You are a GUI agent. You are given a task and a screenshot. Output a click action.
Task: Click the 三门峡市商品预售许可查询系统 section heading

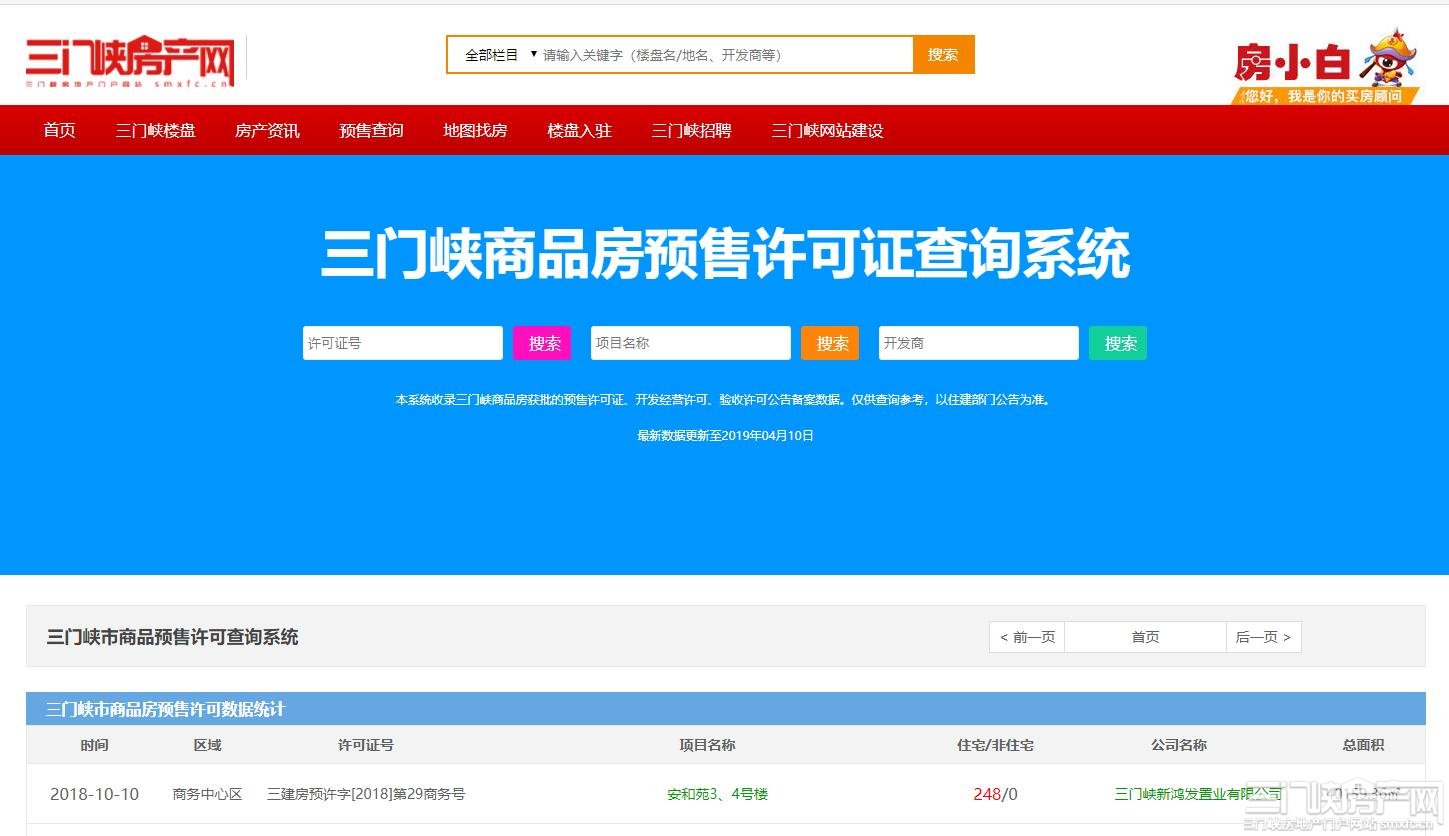point(172,637)
